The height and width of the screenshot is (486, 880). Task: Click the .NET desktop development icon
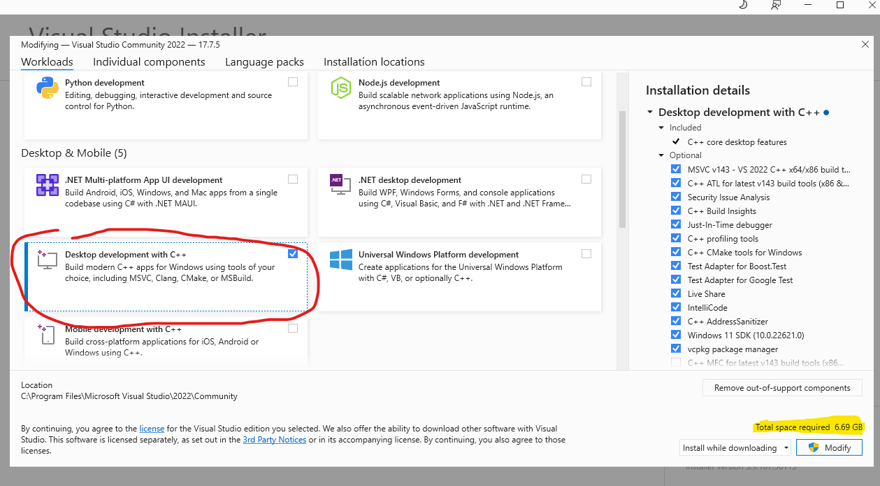tap(341, 185)
